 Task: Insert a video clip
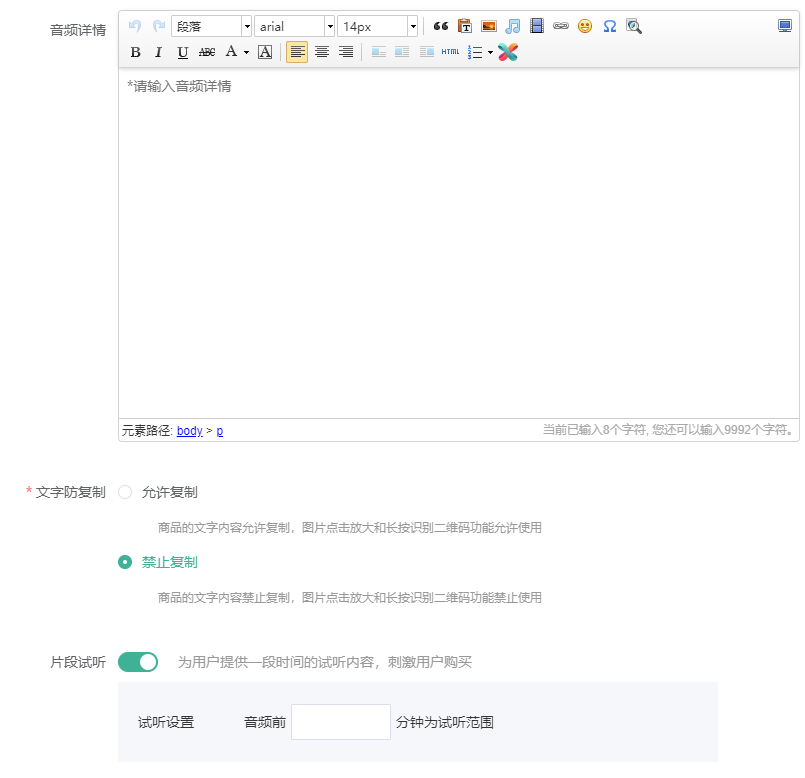pyautogui.click(x=537, y=26)
